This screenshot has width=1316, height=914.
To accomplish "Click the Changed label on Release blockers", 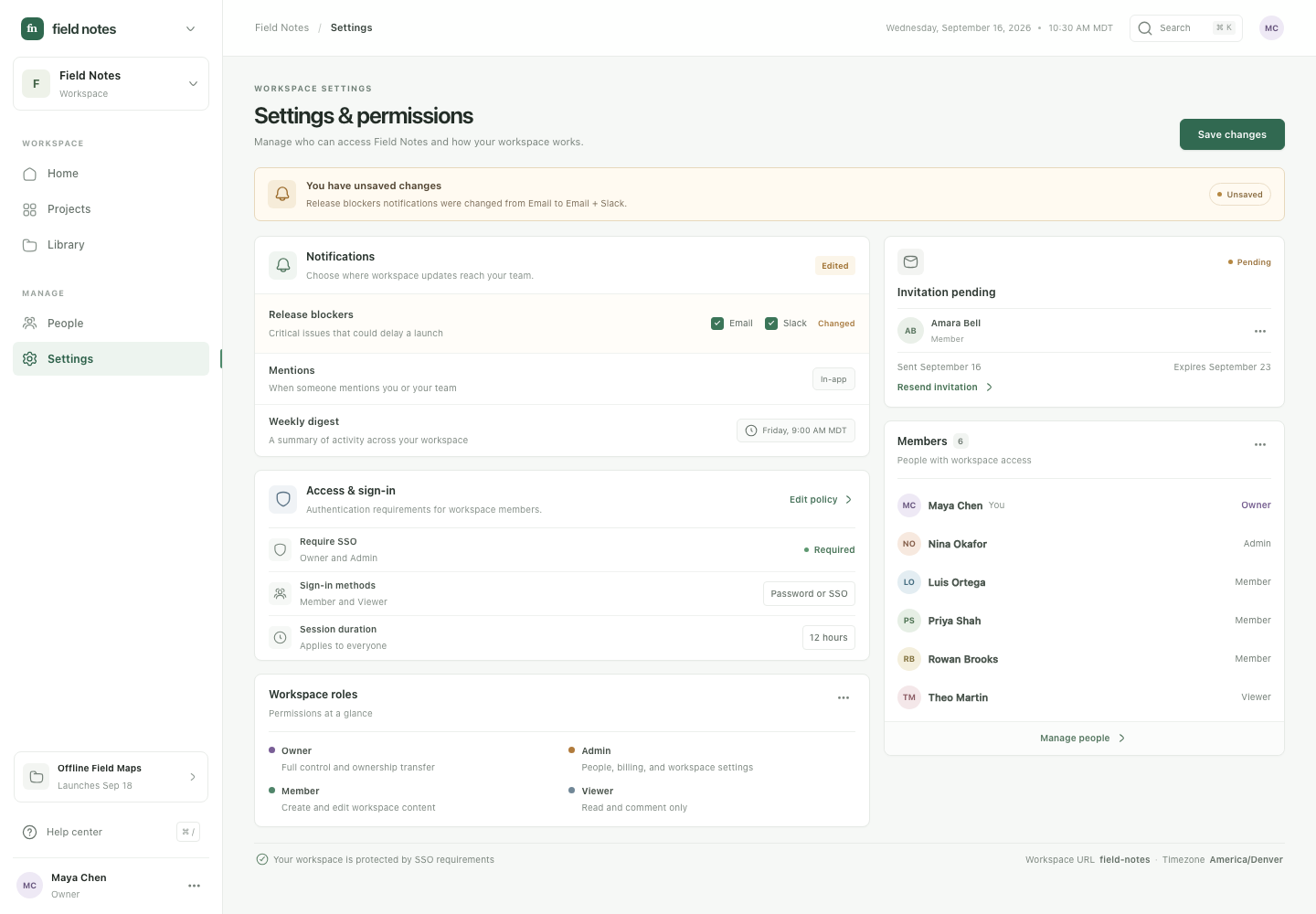I will pos(836,324).
